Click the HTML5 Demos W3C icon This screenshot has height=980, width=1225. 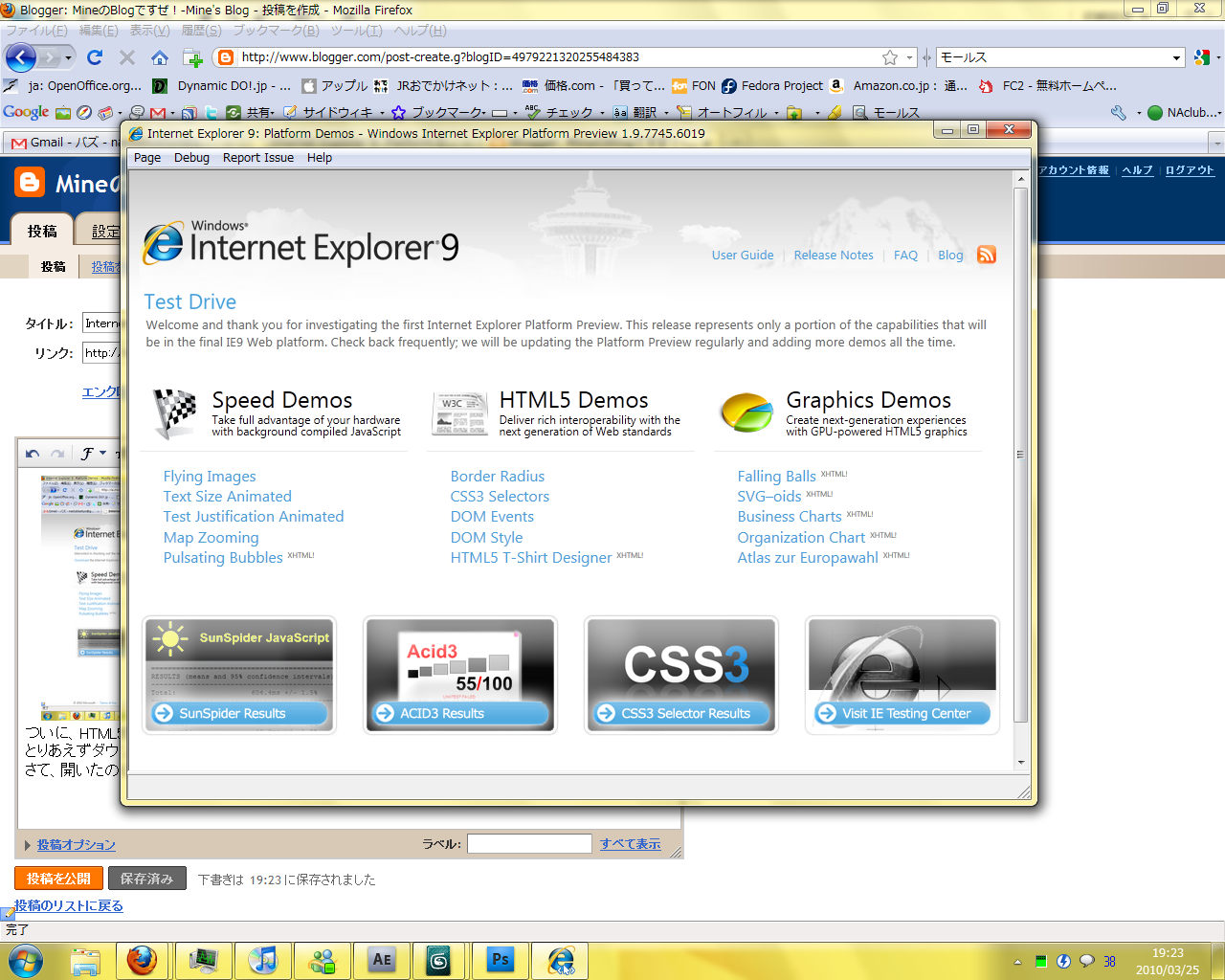[x=460, y=413]
